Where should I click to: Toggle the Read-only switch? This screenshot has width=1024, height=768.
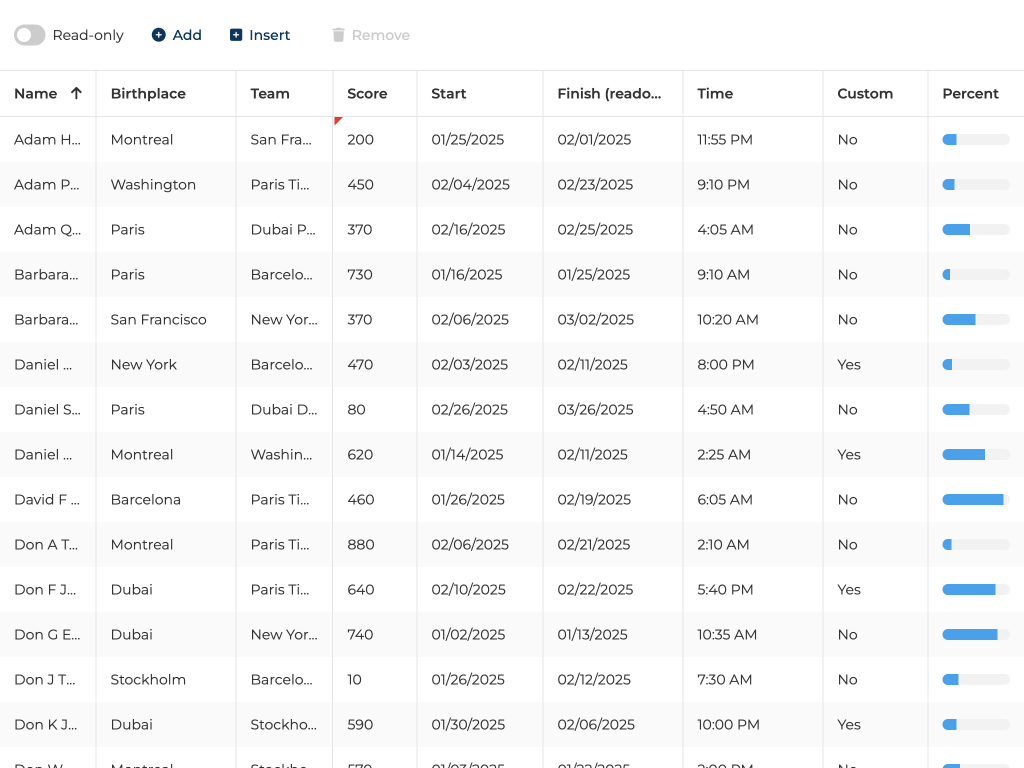point(30,35)
